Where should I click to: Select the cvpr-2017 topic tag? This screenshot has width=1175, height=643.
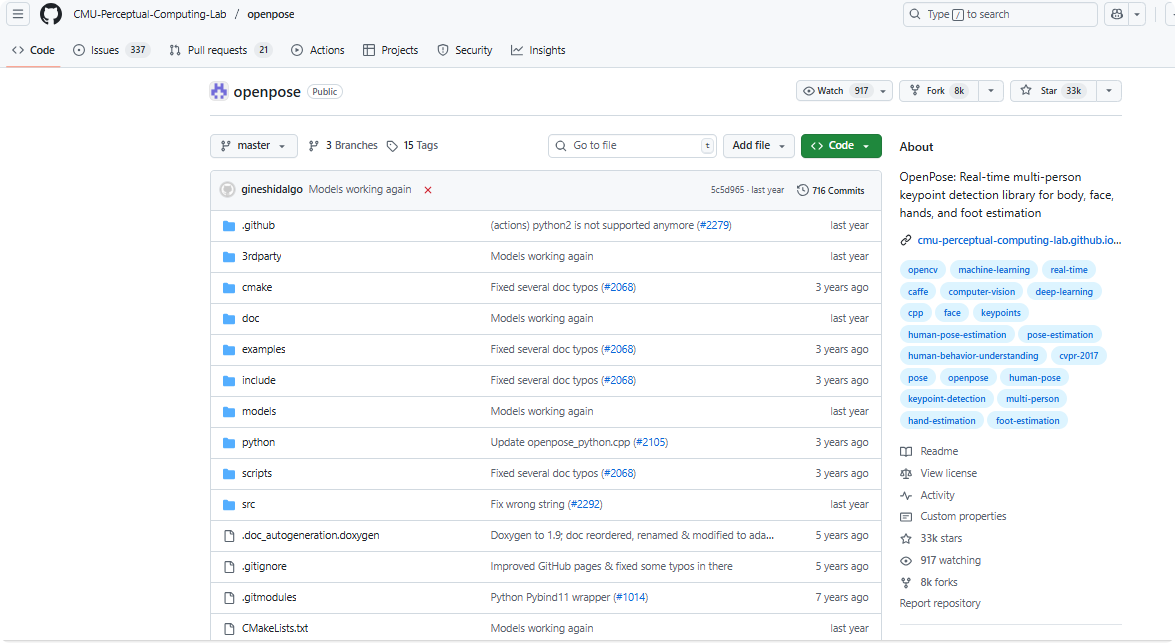tap(1078, 356)
